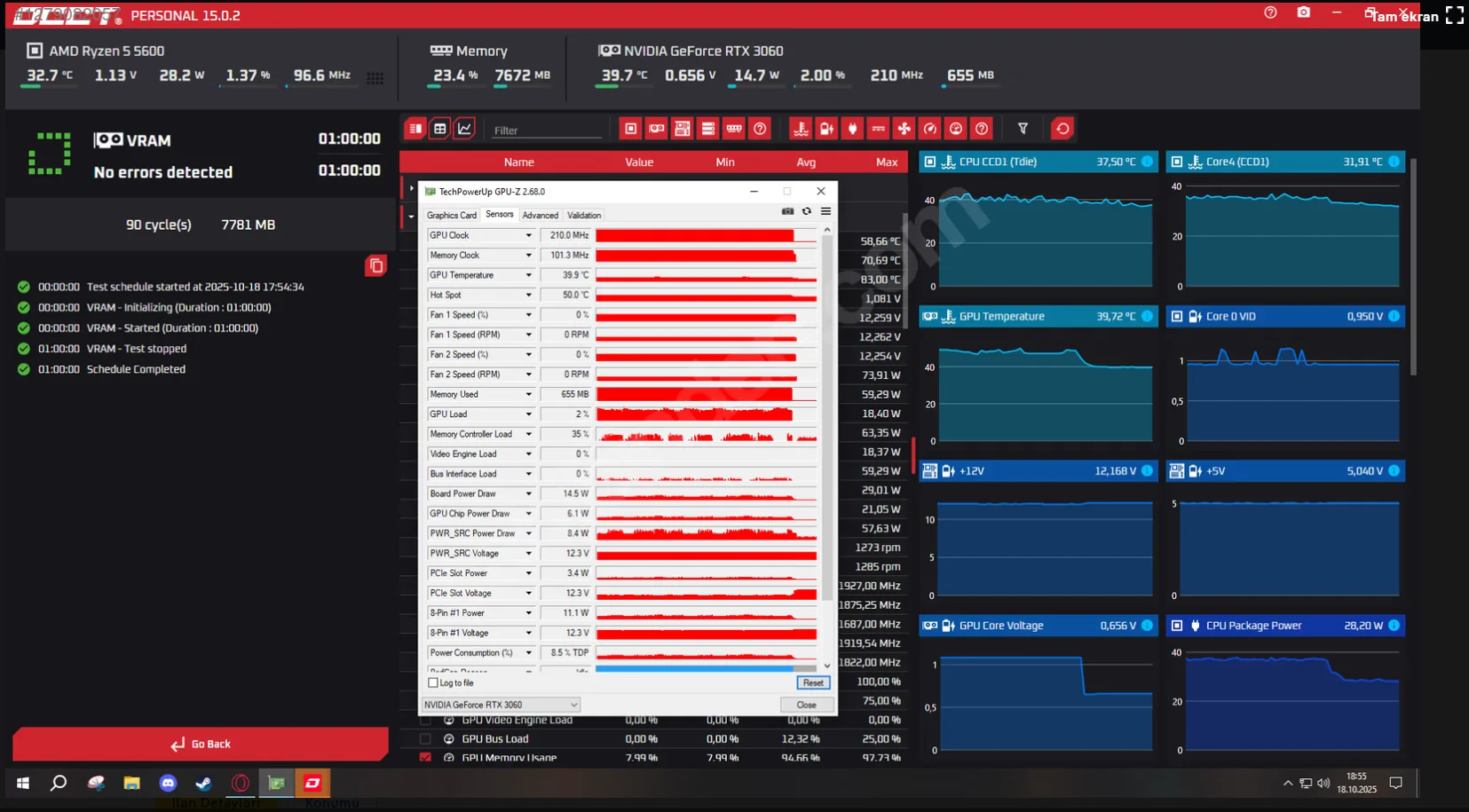This screenshot has width=1469, height=812.
Task: Reset sensor statistics with the circular arrow
Action: coord(1062,129)
